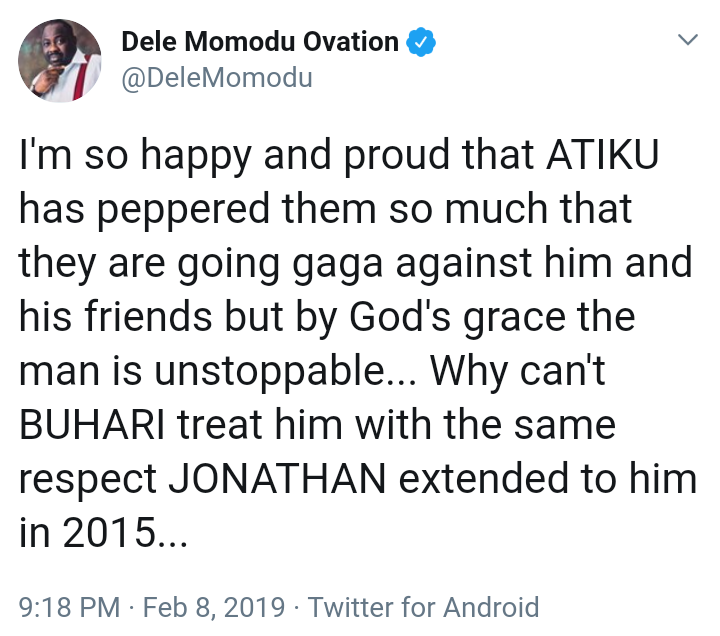The image size is (720, 636).
Task: Open Dele Momodu's profile picture
Action: 60,60
